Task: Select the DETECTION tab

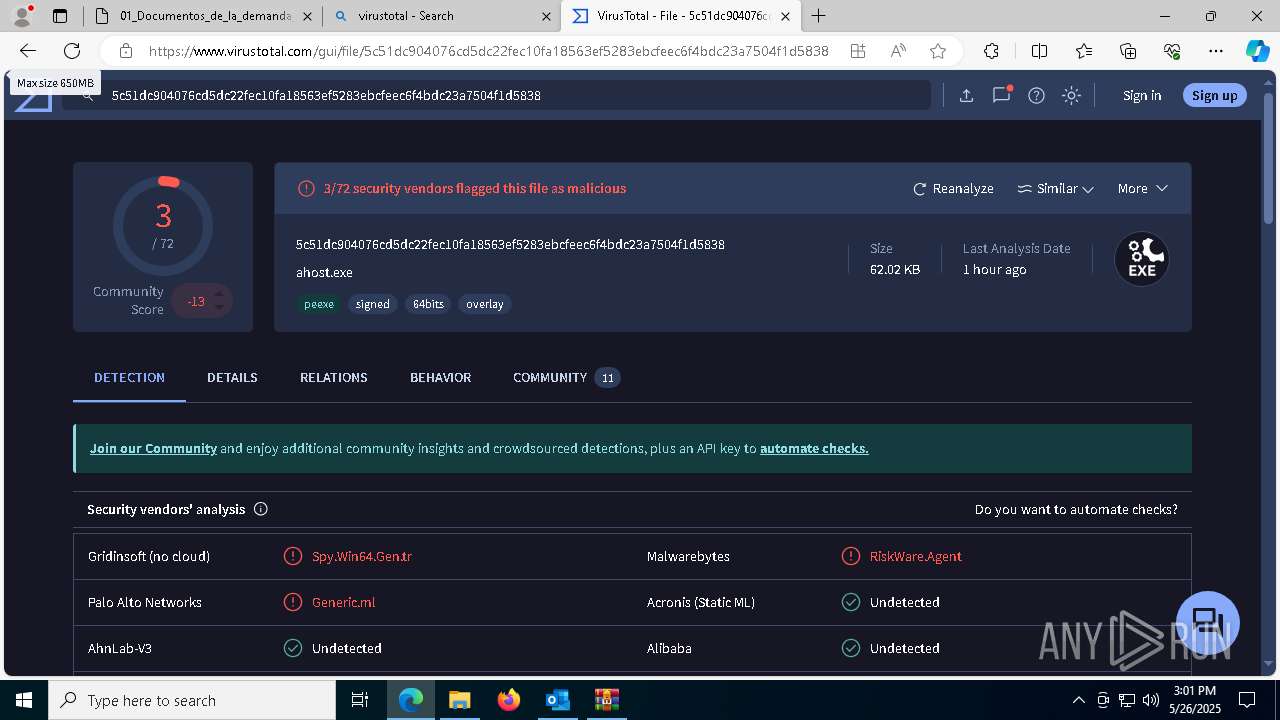Action: (129, 377)
